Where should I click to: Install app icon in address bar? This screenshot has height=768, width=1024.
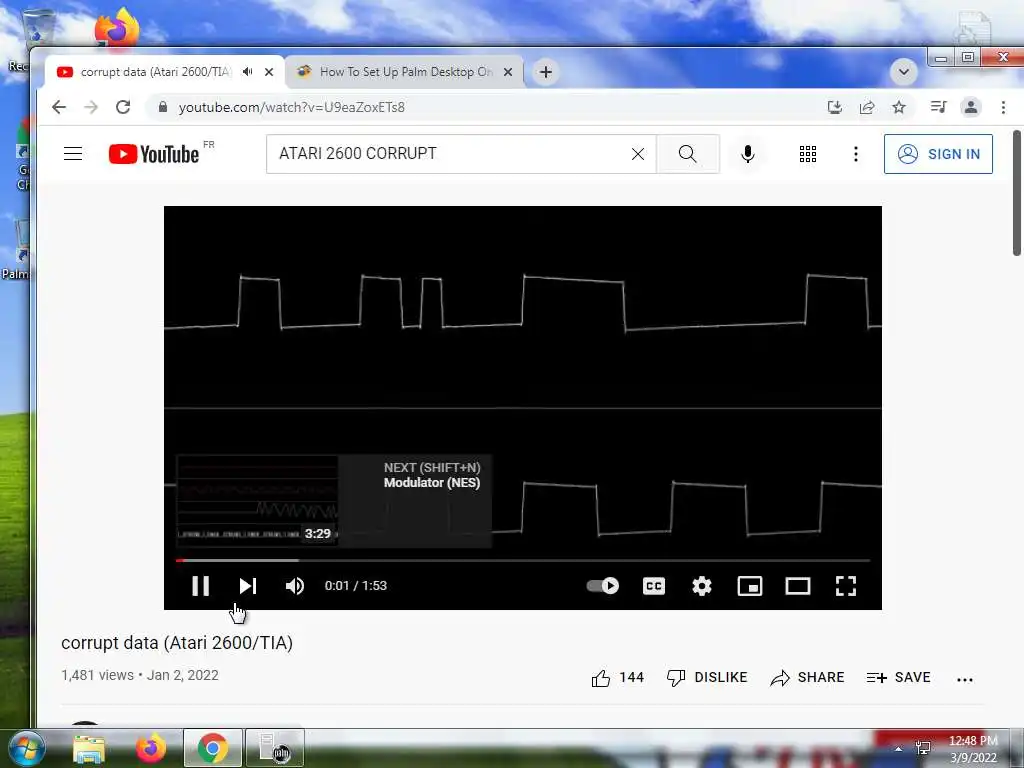835,107
